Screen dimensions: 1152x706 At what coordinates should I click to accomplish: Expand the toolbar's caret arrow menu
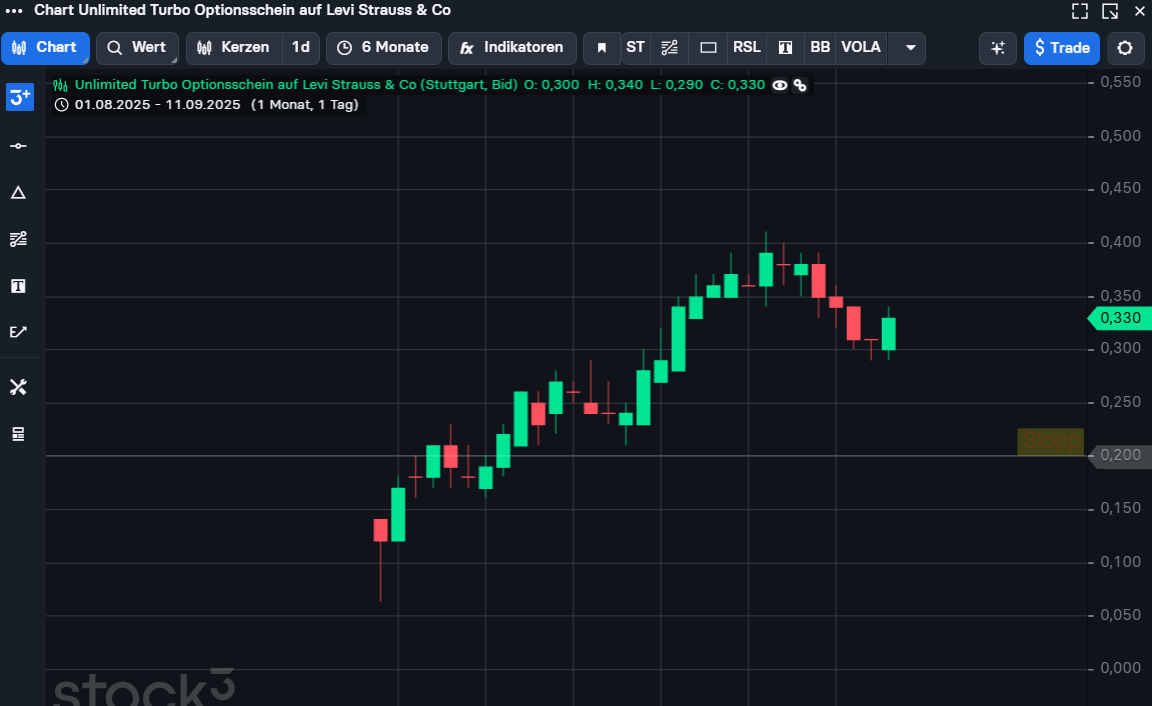coord(908,48)
